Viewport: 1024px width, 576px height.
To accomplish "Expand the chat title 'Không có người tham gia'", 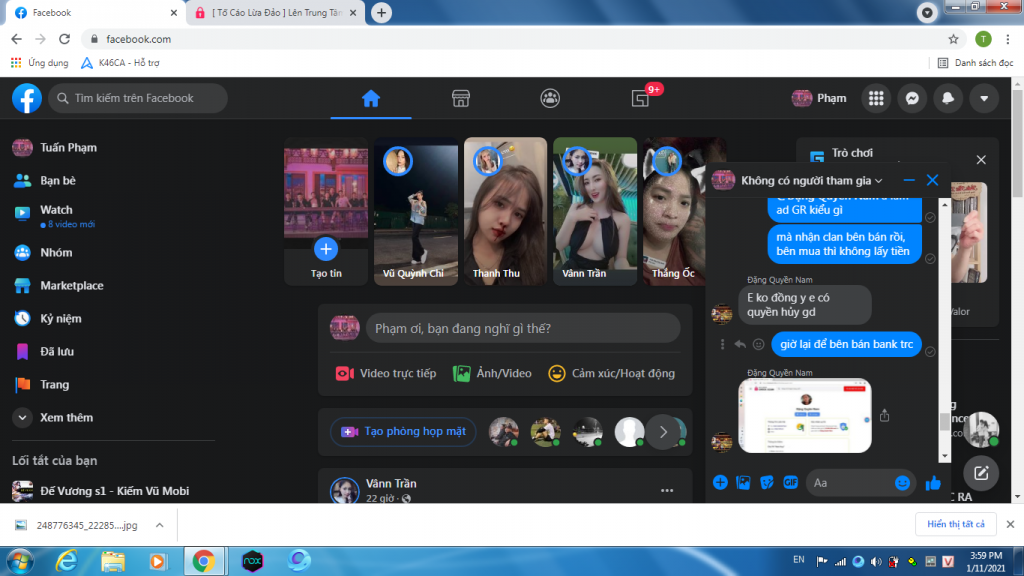I will coord(811,181).
